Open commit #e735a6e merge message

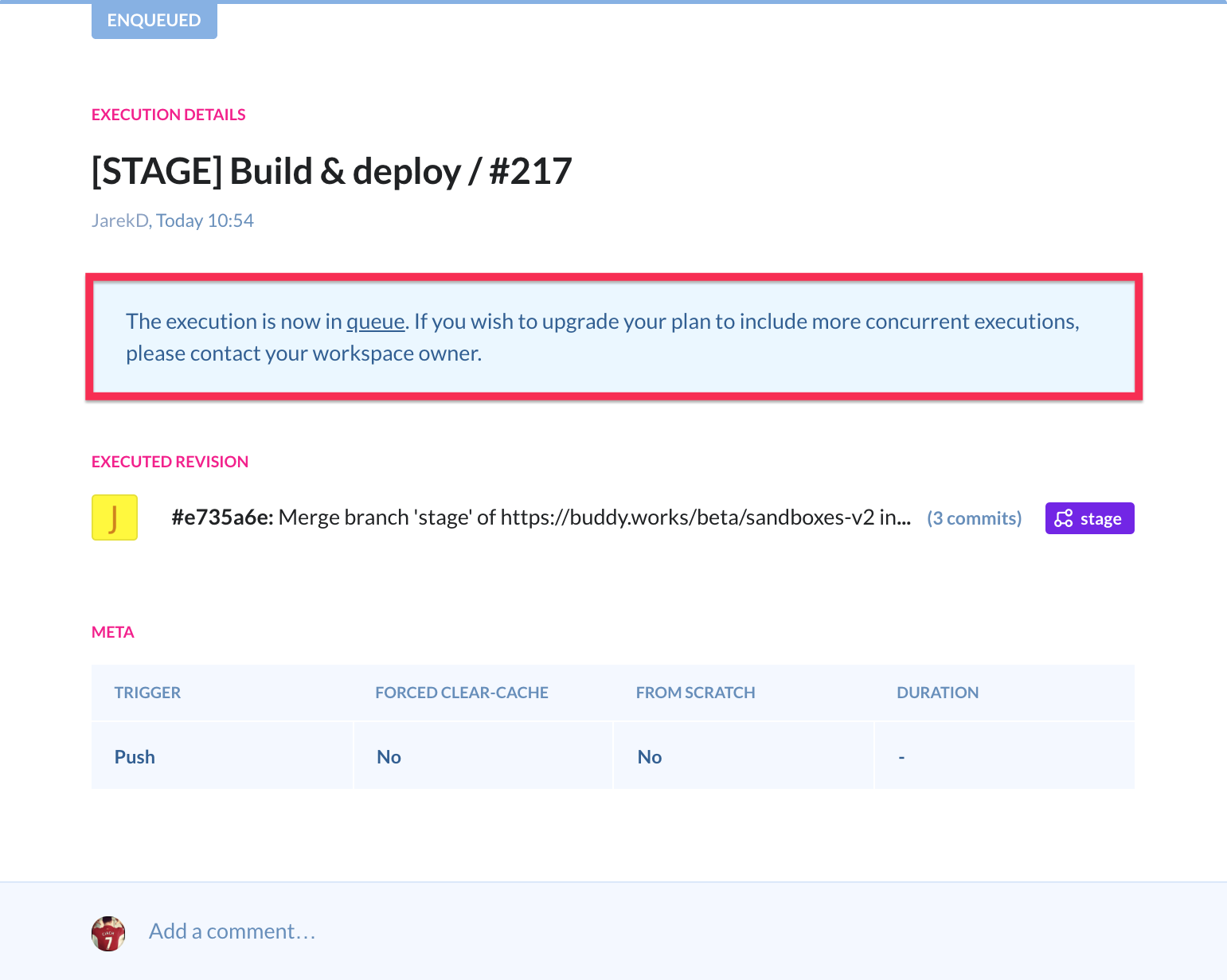541,517
